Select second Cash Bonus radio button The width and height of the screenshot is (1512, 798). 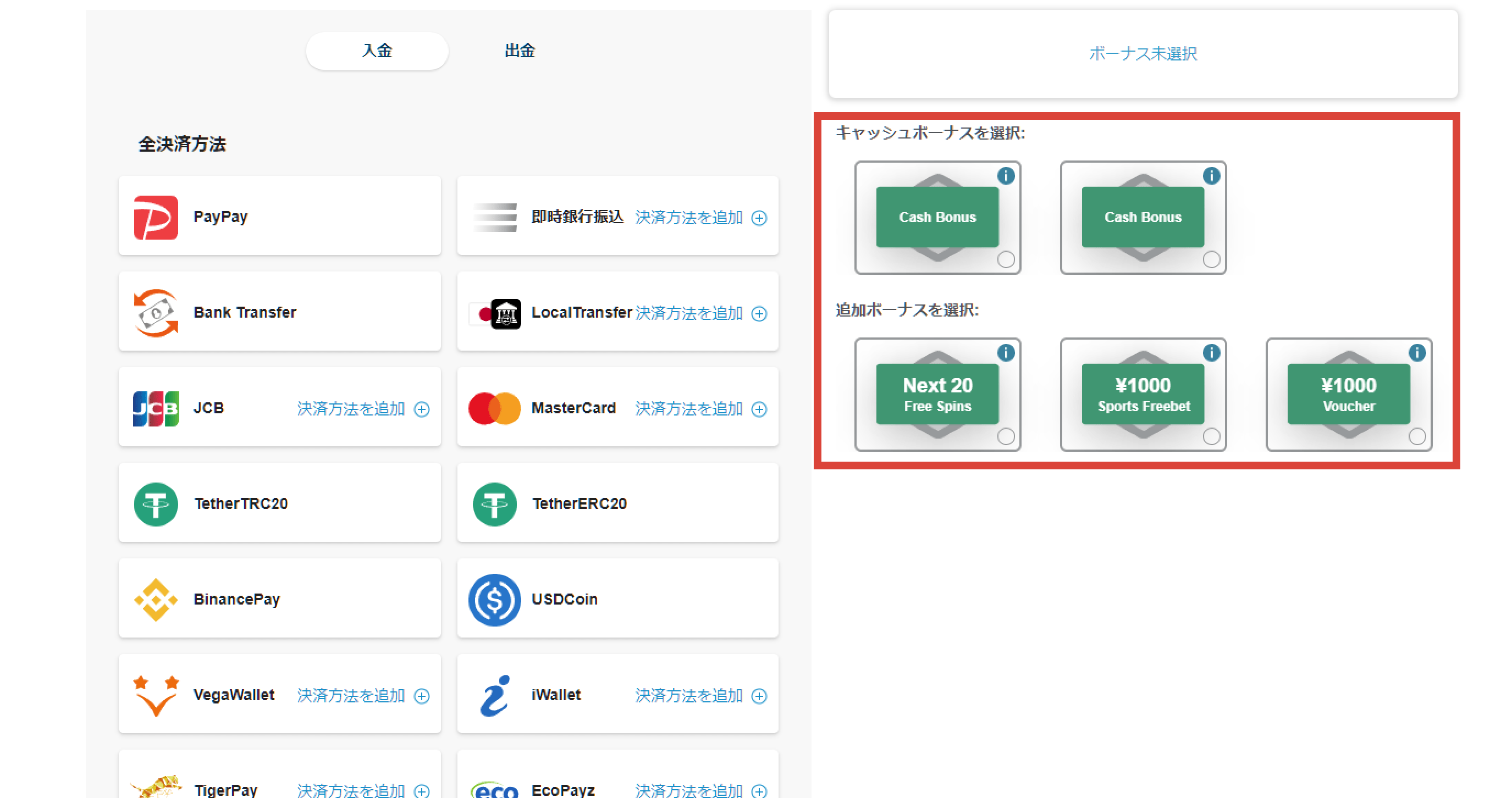1211,259
